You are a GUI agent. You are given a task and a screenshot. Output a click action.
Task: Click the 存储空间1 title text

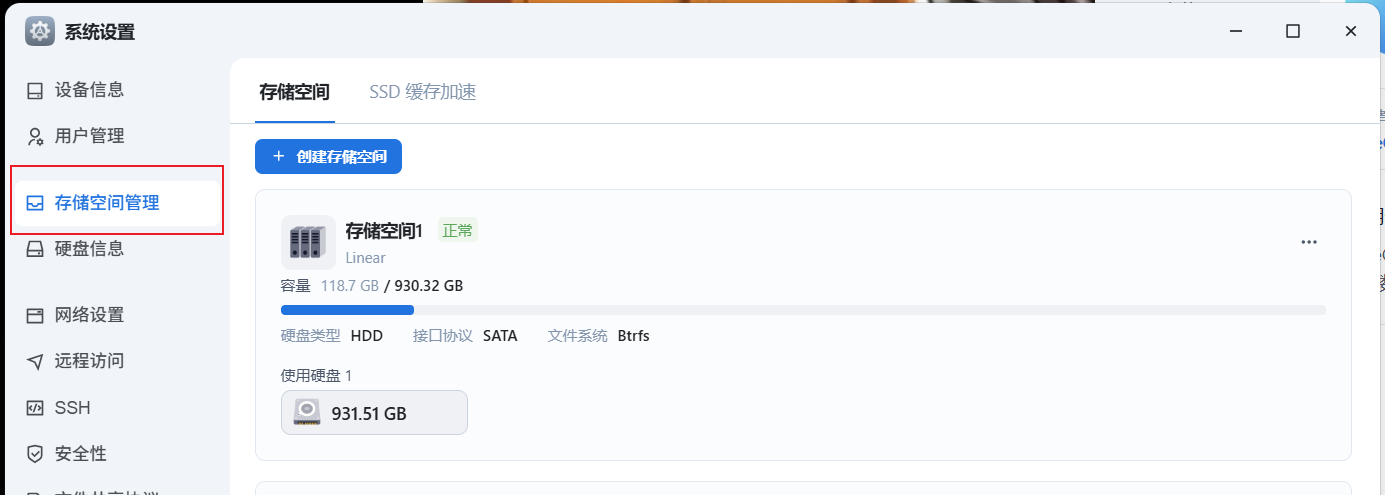coord(384,231)
